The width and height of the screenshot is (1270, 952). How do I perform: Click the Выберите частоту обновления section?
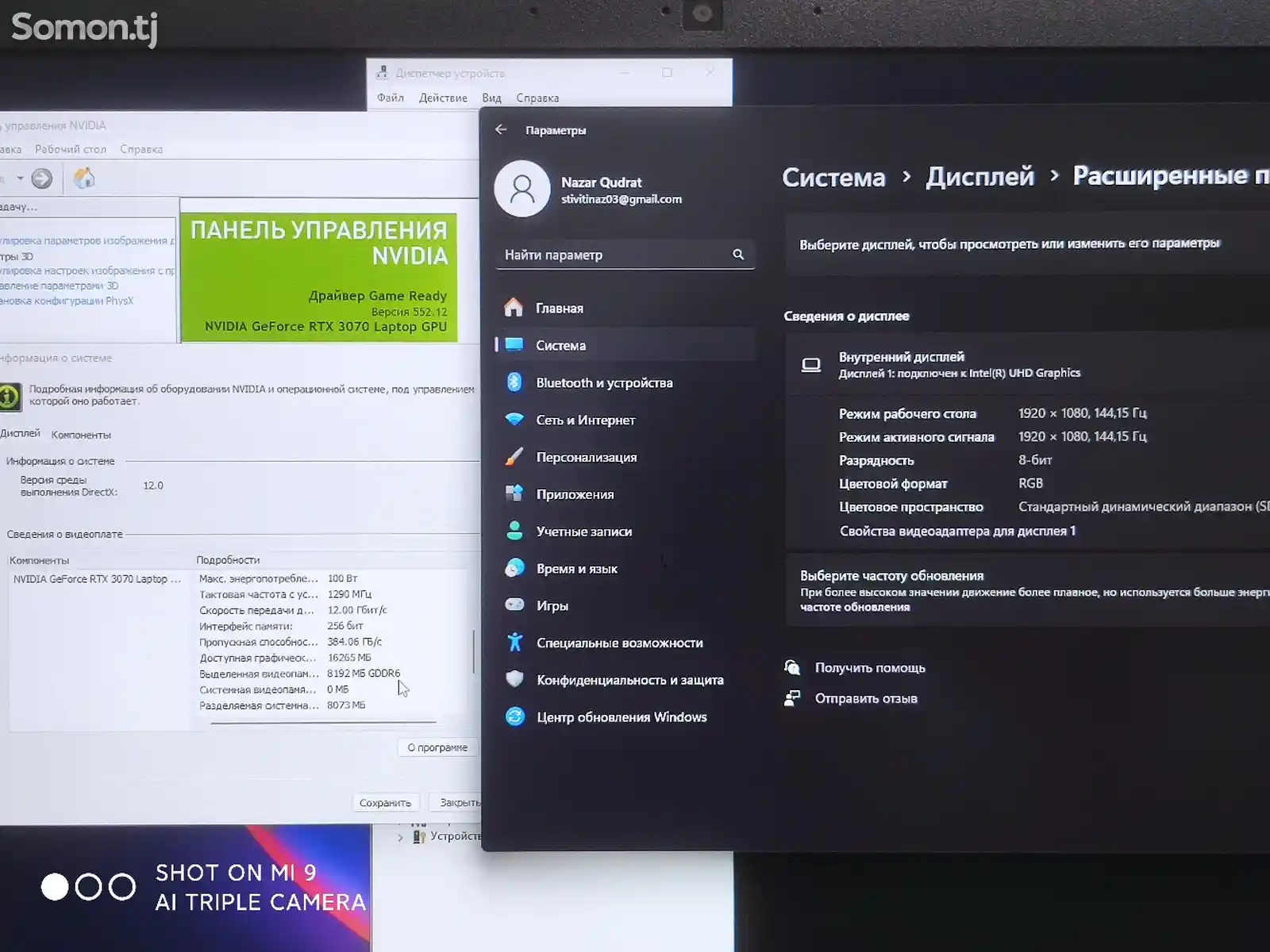tap(1028, 590)
